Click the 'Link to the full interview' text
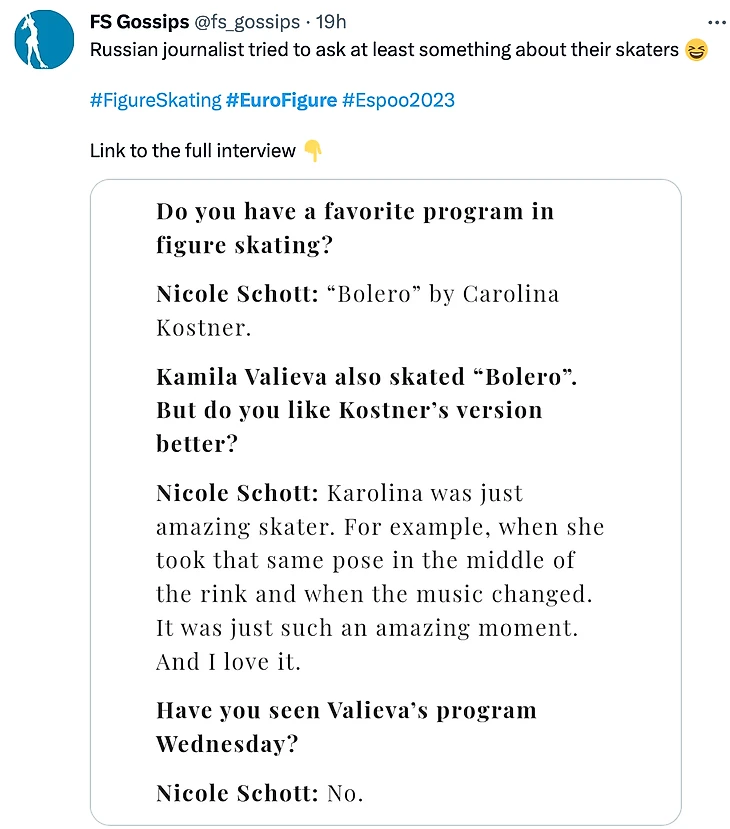 coord(193,151)
